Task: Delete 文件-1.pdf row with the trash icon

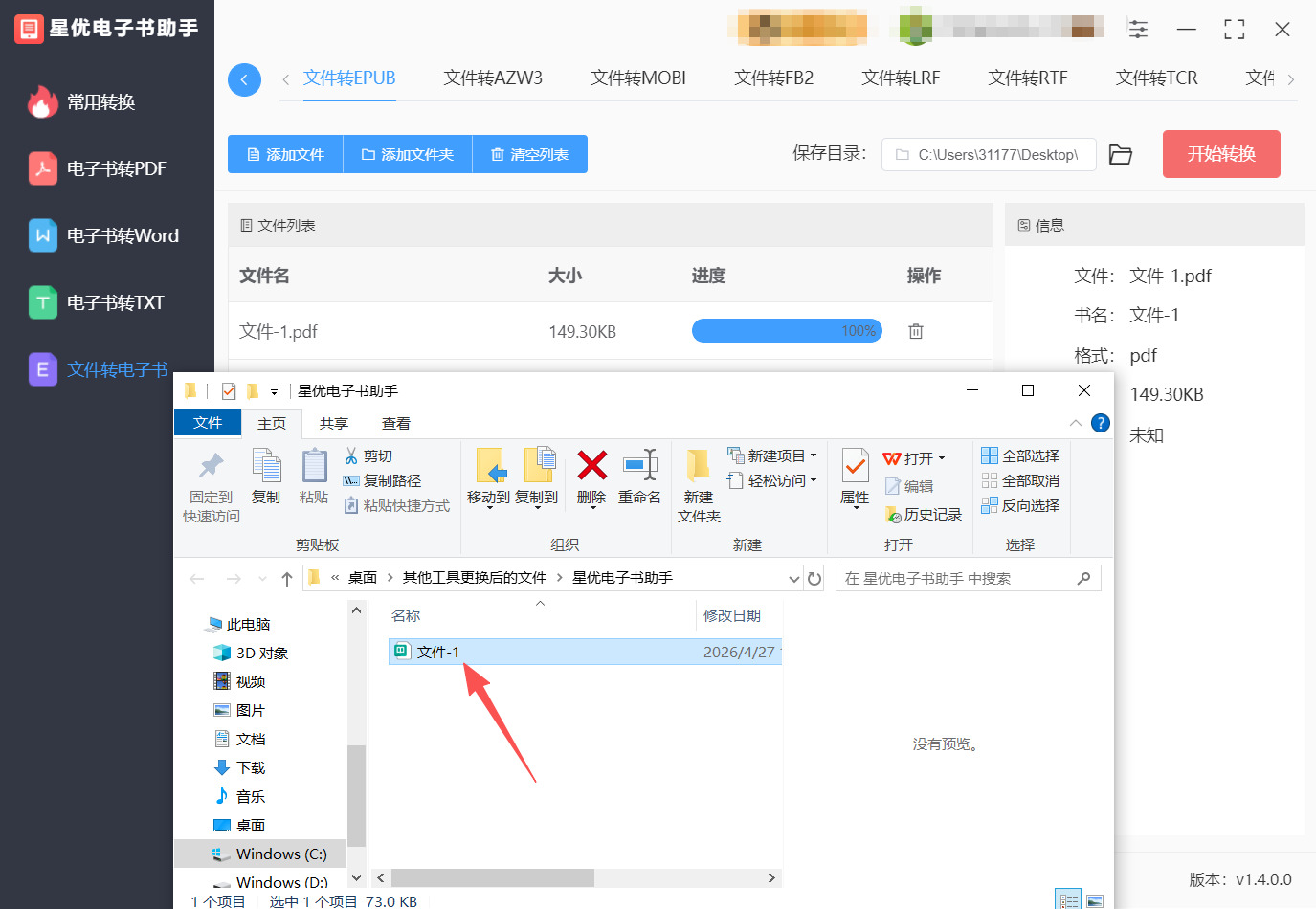Action: click(x=916, y=331)
